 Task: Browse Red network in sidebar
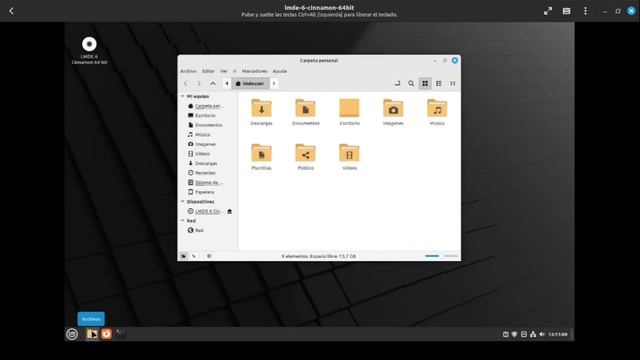pyautogui.click(x=208, y=230)
